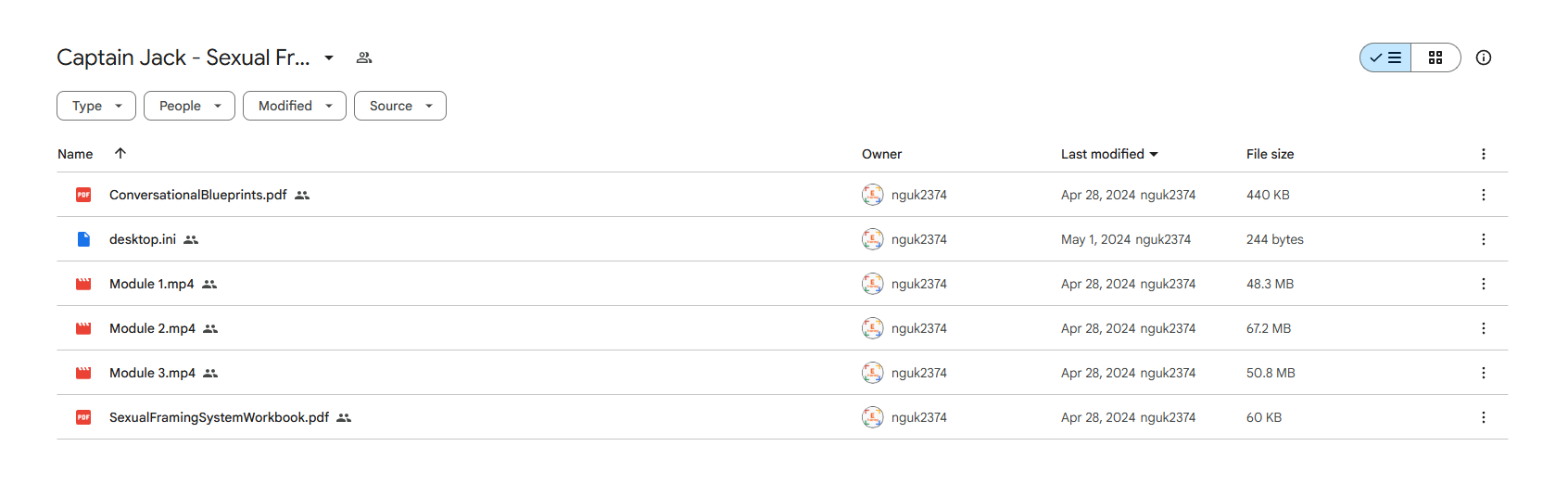Open more actions menu for desktop.ini

pos(1484,239)
